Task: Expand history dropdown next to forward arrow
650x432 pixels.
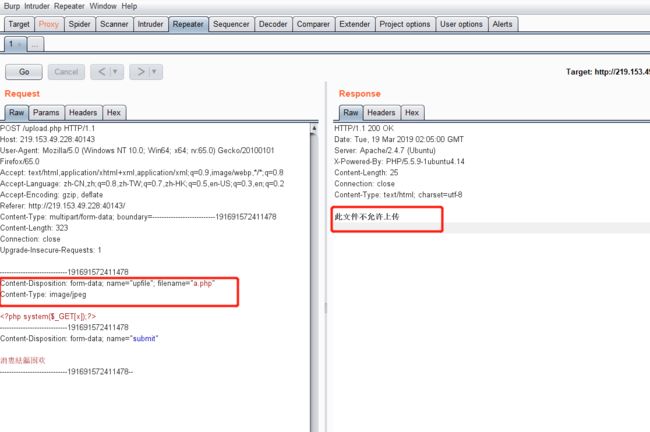Action: (x=155, y=72)
